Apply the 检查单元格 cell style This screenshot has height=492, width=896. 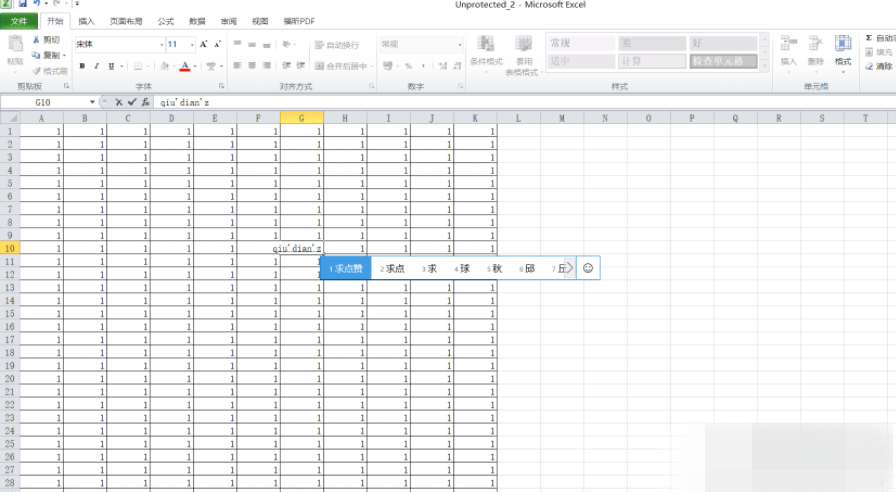723,61
